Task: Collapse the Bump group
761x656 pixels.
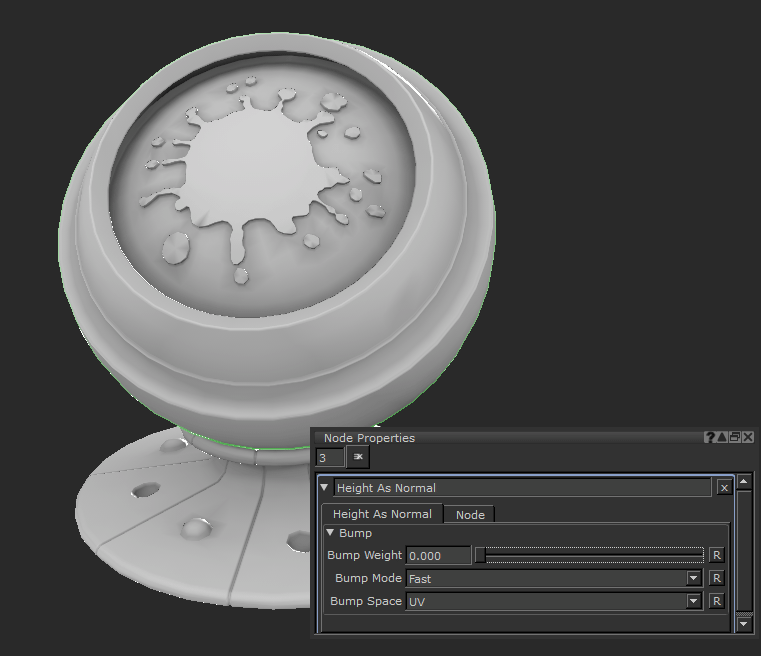Action: 331,533
